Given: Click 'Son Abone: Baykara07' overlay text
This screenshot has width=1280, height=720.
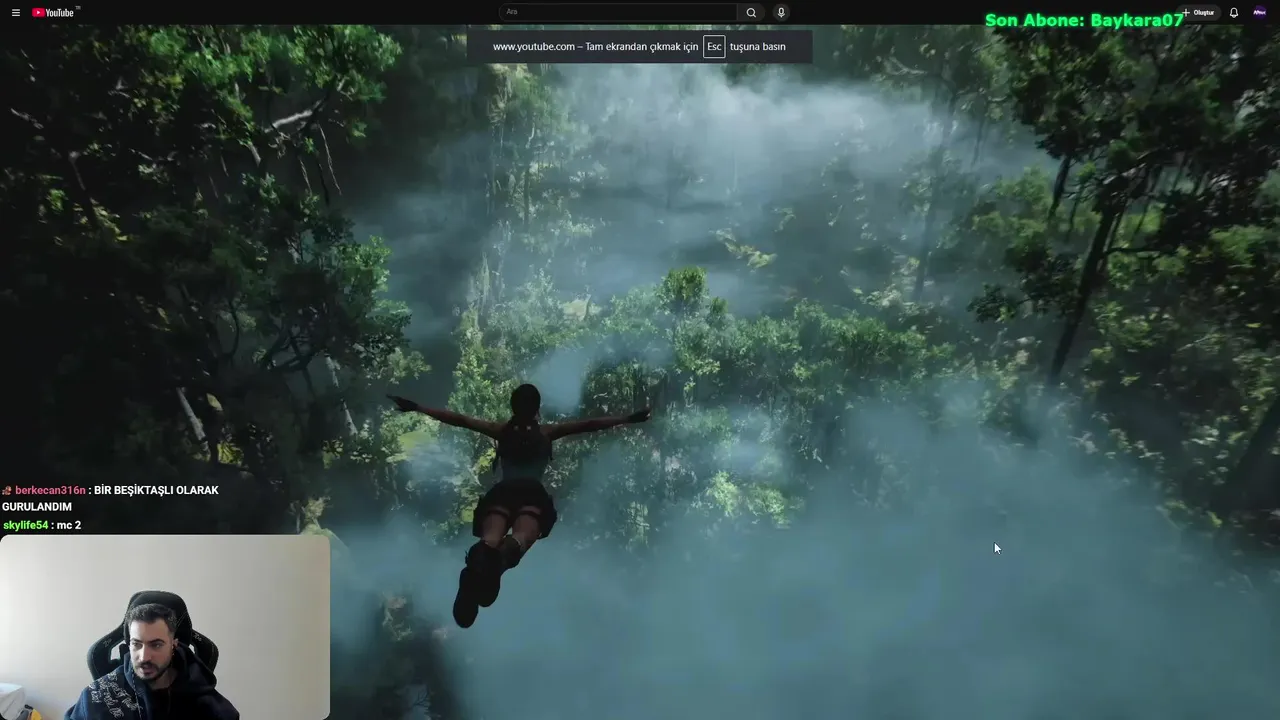Looking at the screenshot, I should pyautogui.click(x=1084, y=20).
